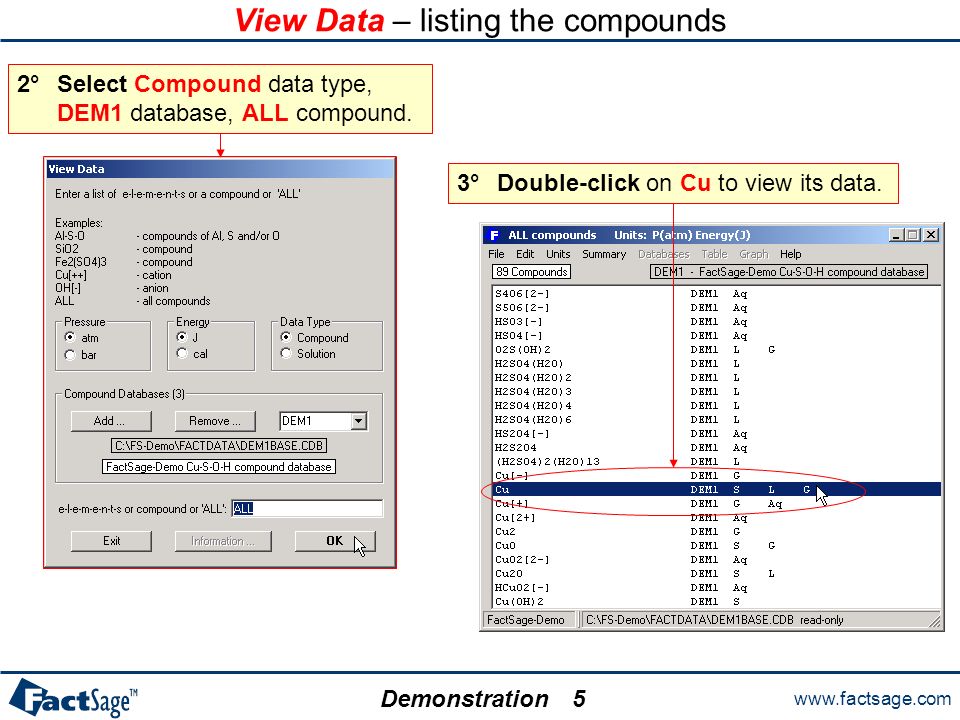Select the H2SO4(H2O)3 compound row
Viewport: 960px width, 720px height.
716,391
